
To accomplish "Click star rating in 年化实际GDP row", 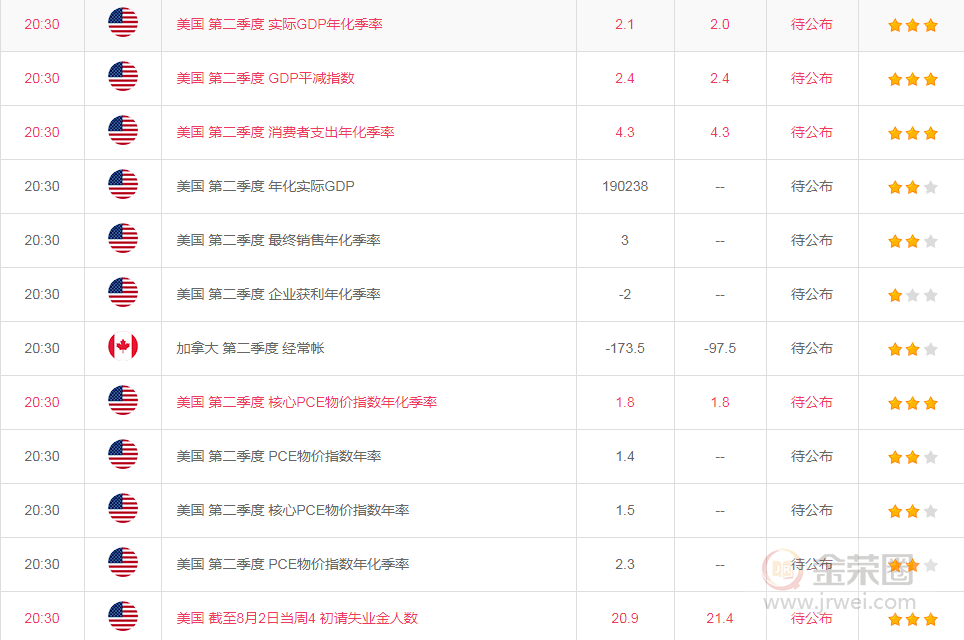I will coord(913,188).
